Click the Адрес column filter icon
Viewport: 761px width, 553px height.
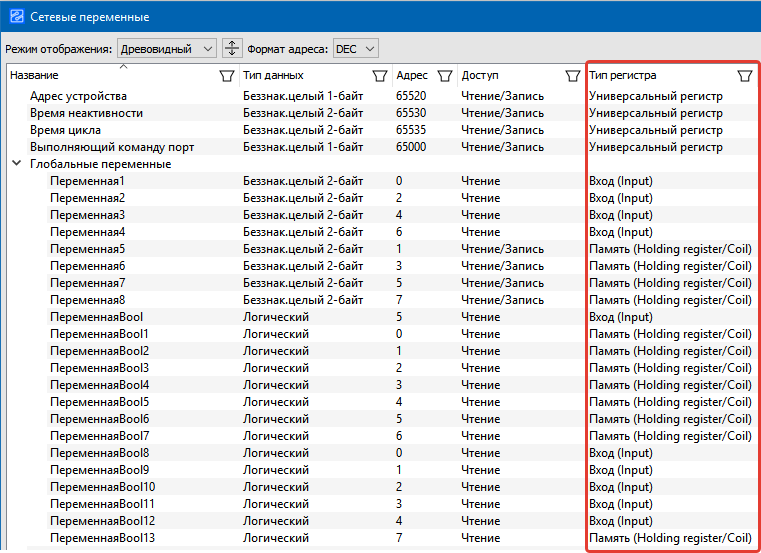pyautogui.click(x=444, y=76)
